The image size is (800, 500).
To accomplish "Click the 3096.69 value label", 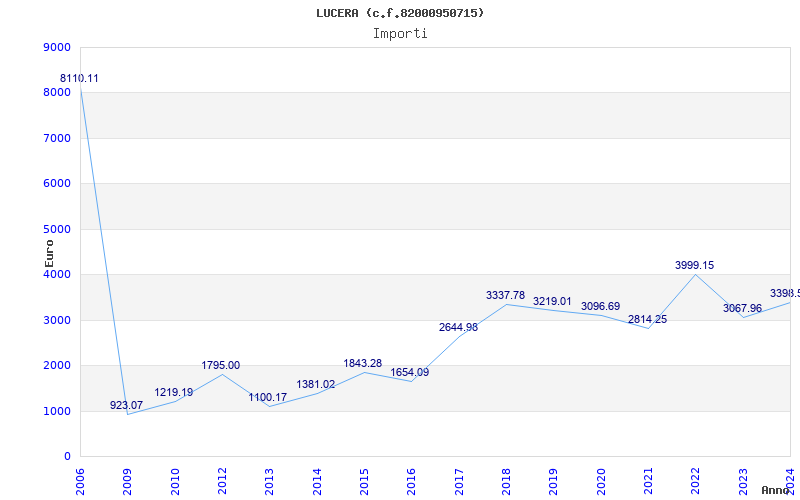I will point(601,307).
